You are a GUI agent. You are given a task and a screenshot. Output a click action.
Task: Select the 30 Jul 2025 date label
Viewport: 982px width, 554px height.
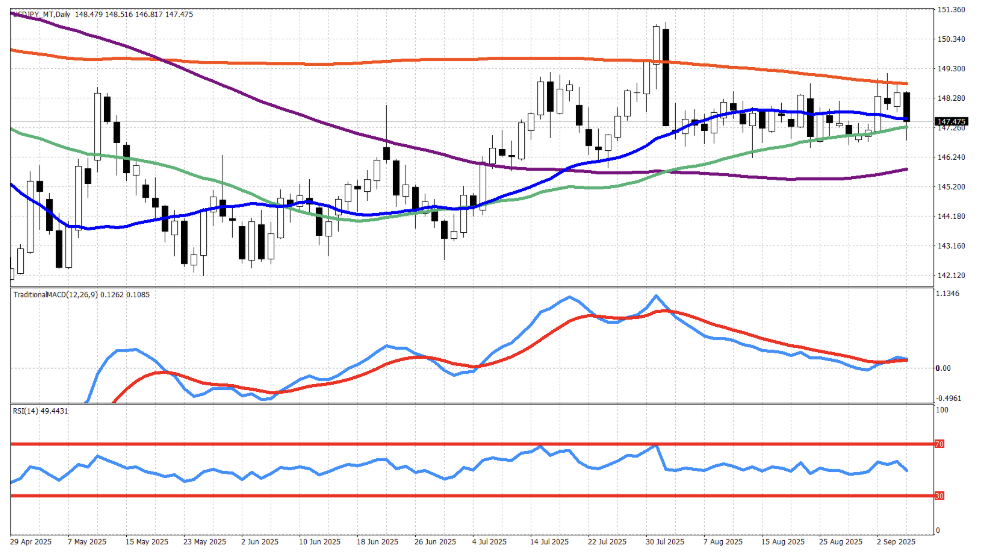coord(663,541)
